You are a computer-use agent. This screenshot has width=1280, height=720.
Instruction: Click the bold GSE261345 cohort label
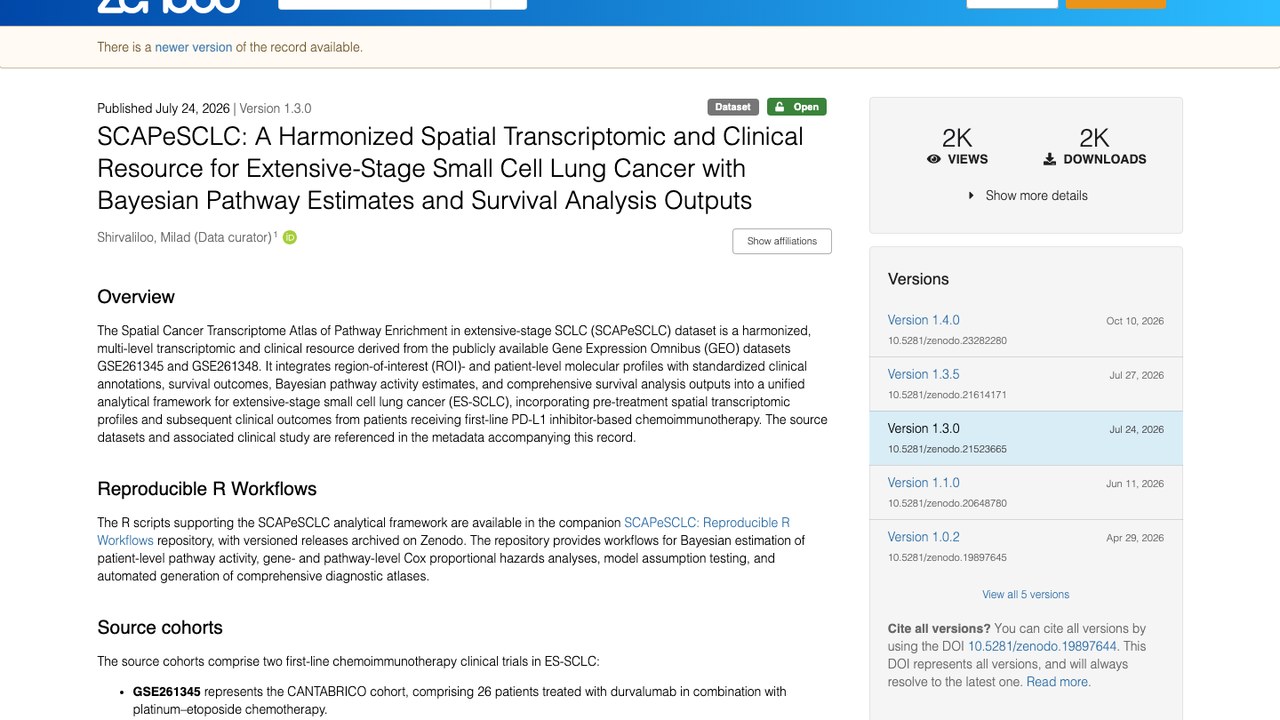tap(167, 691)
